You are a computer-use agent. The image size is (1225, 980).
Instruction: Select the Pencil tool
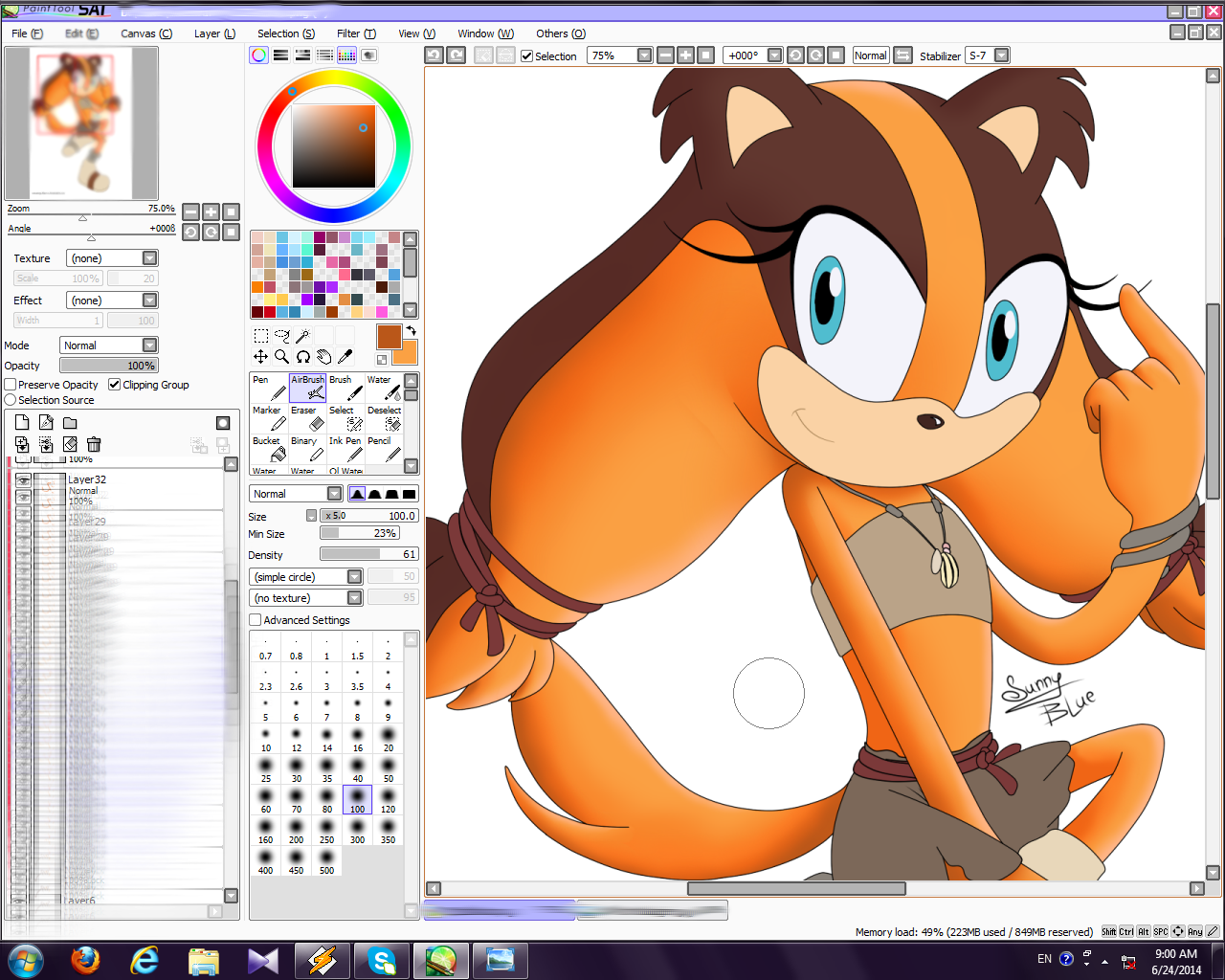click(384, 449)
